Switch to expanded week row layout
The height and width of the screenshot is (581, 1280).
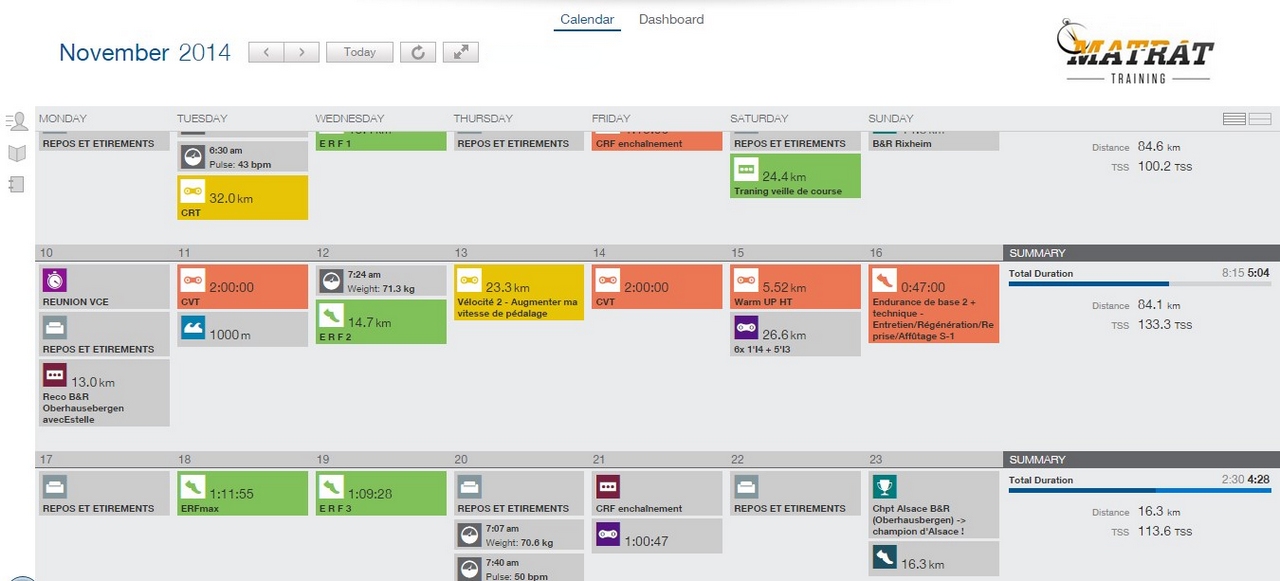tap(1260, 119)
